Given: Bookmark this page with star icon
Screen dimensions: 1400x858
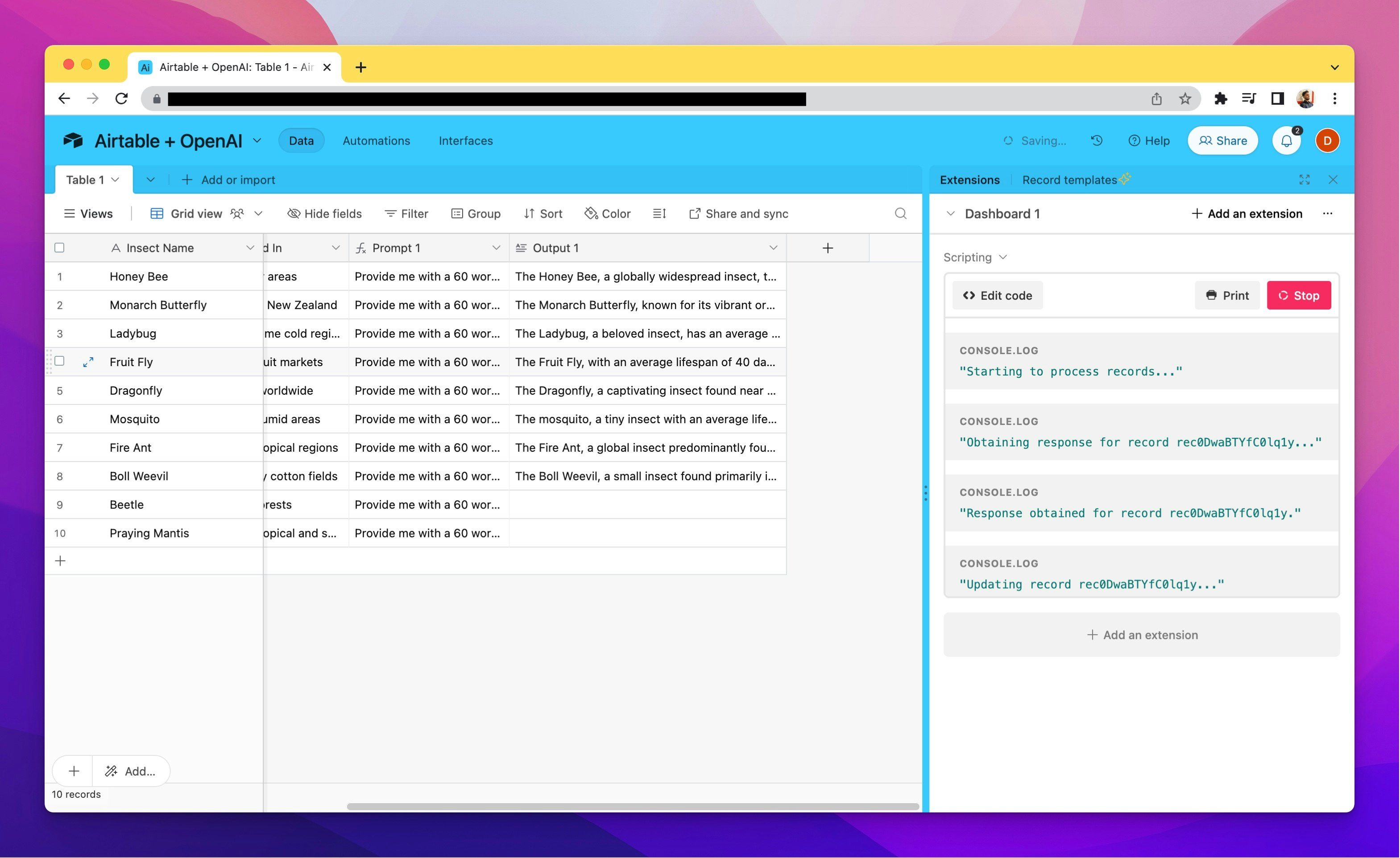Looking at the screenshot, I should pyautogui.click(x=1185, y=99).
